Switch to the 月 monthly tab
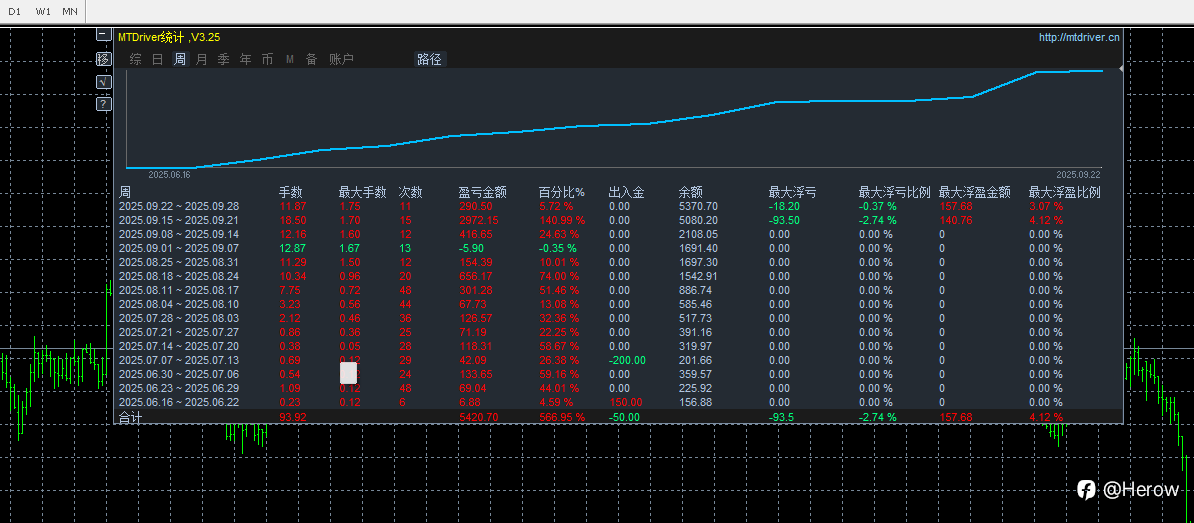 202,59
